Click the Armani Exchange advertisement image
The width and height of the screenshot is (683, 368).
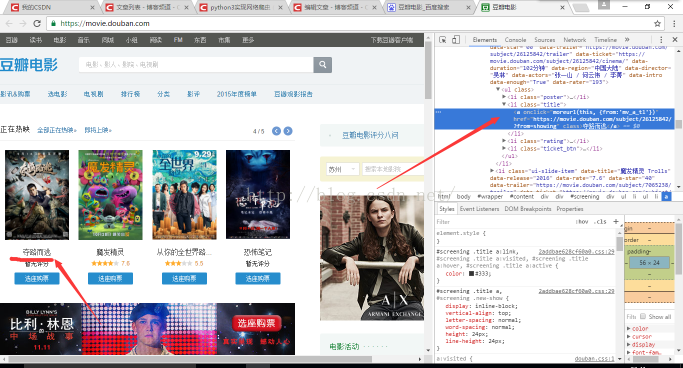(x=372, y=258)
